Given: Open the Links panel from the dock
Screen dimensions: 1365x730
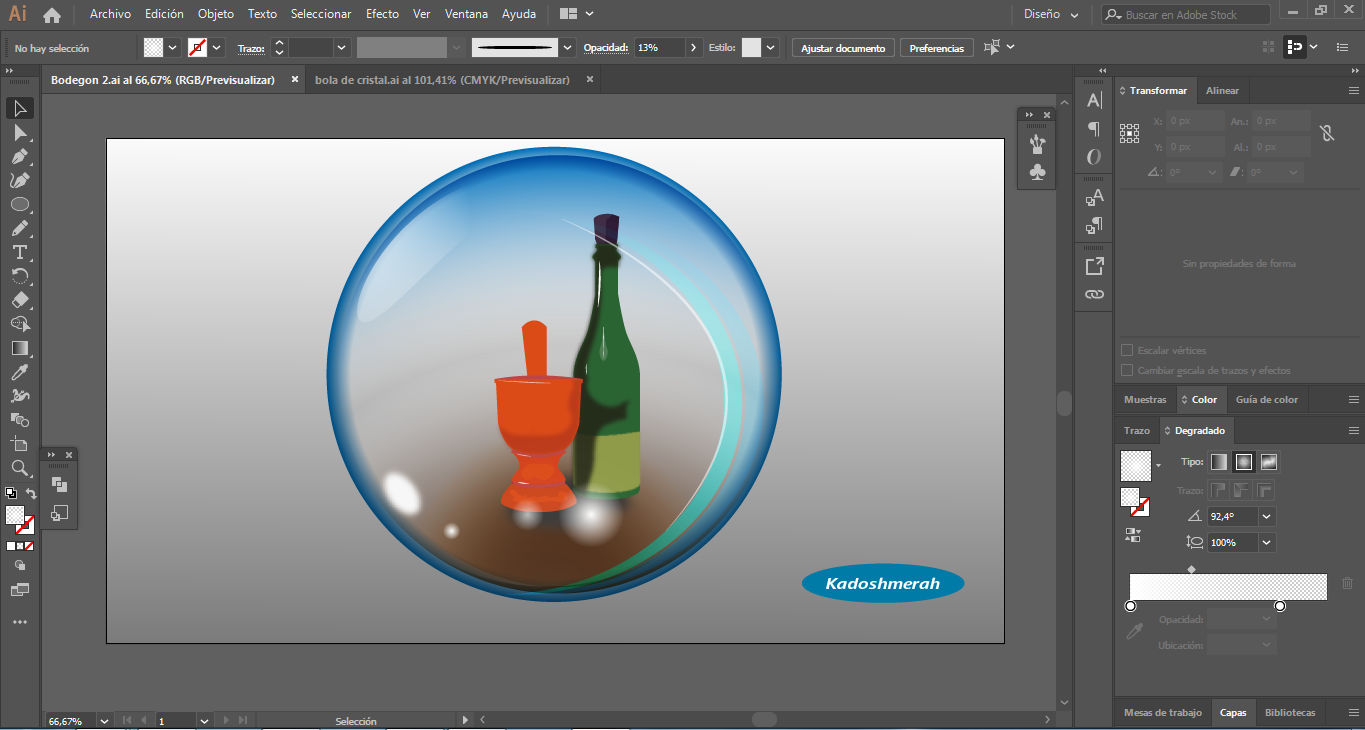Looking at the screenshot, I should point(1094,294).
